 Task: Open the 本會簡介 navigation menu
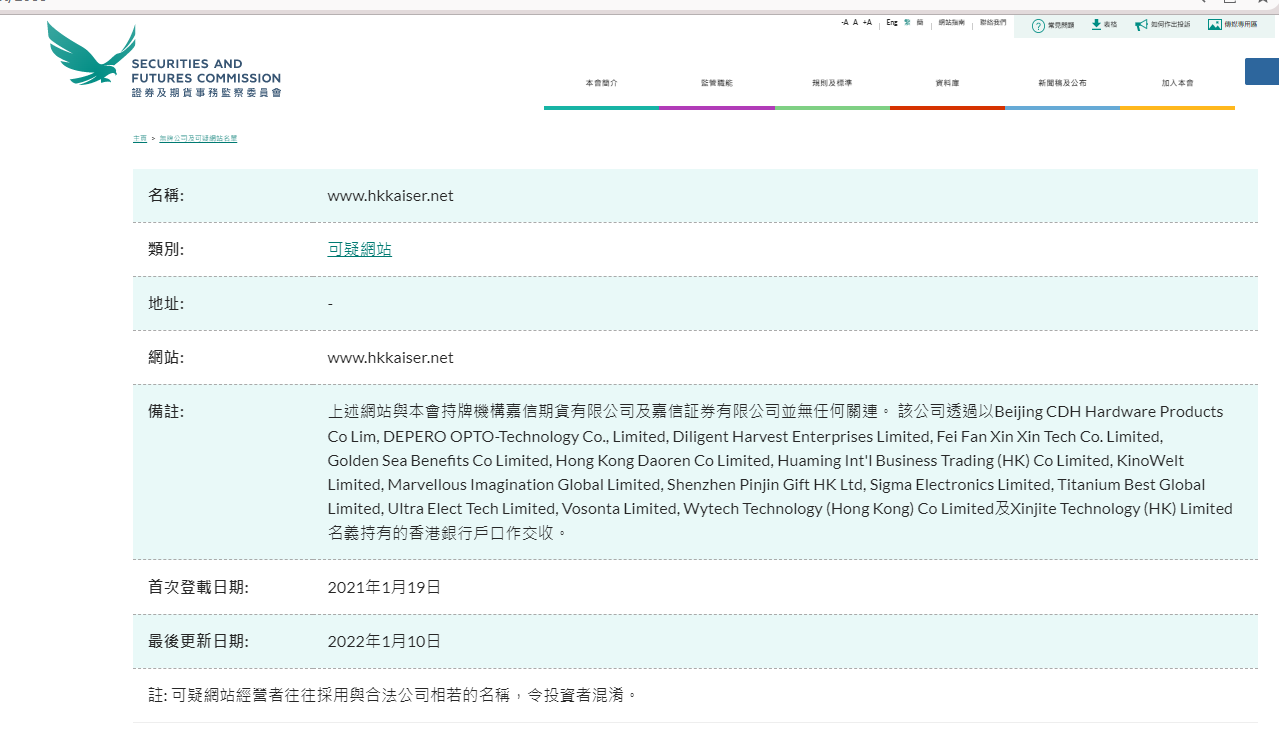click(601, 83)
